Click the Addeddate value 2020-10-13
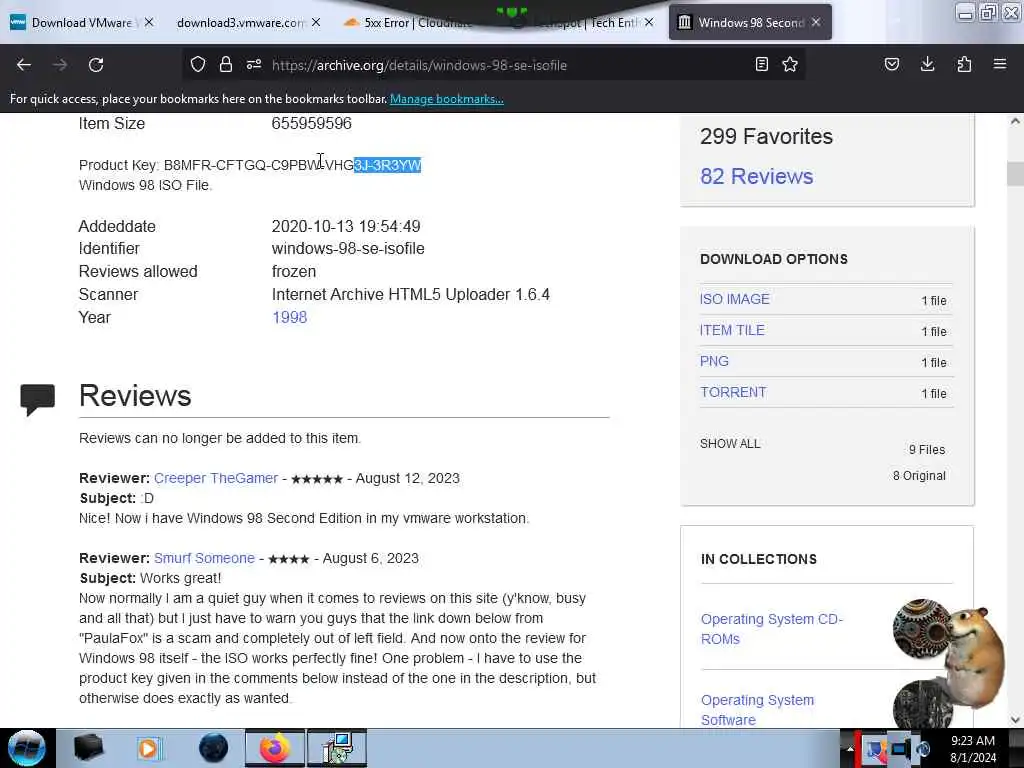The width and height of the screenshot is (1024, 768). coord(346,227)
